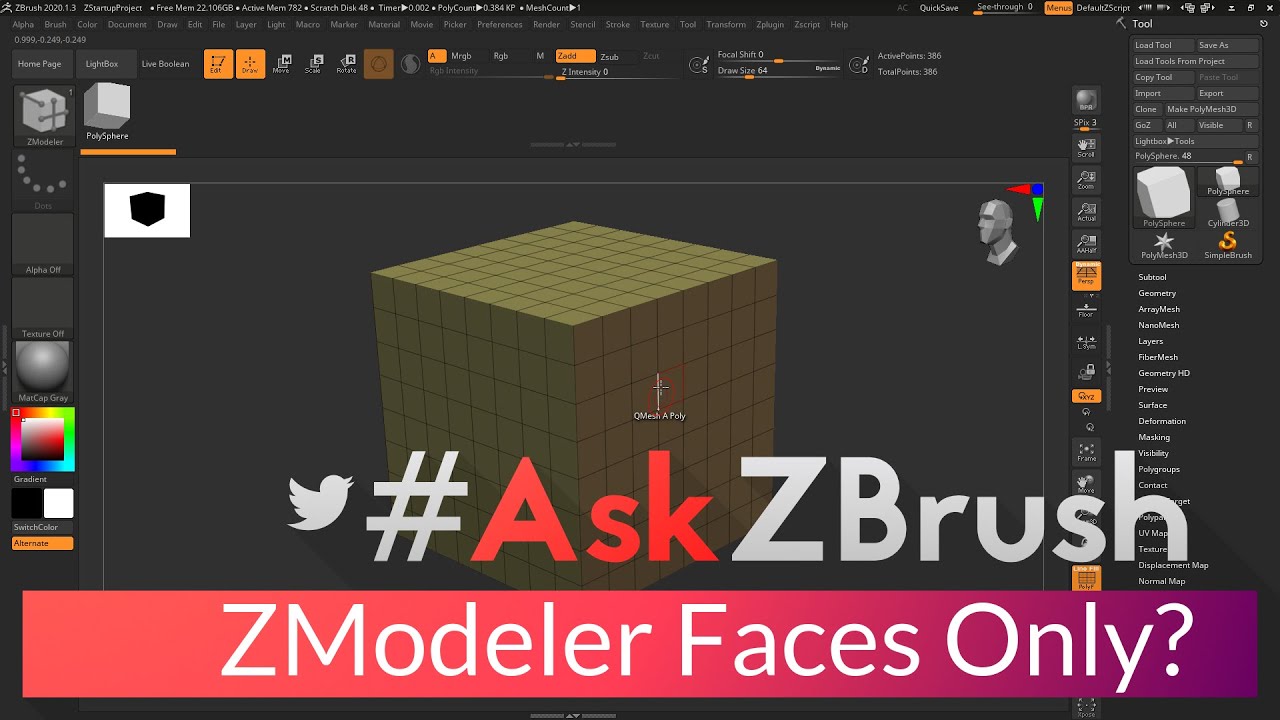The height and width of the screenshot is (720, 1280).
Task: Click the Rotate transform mode icon
Action: (x=346, y=64)
